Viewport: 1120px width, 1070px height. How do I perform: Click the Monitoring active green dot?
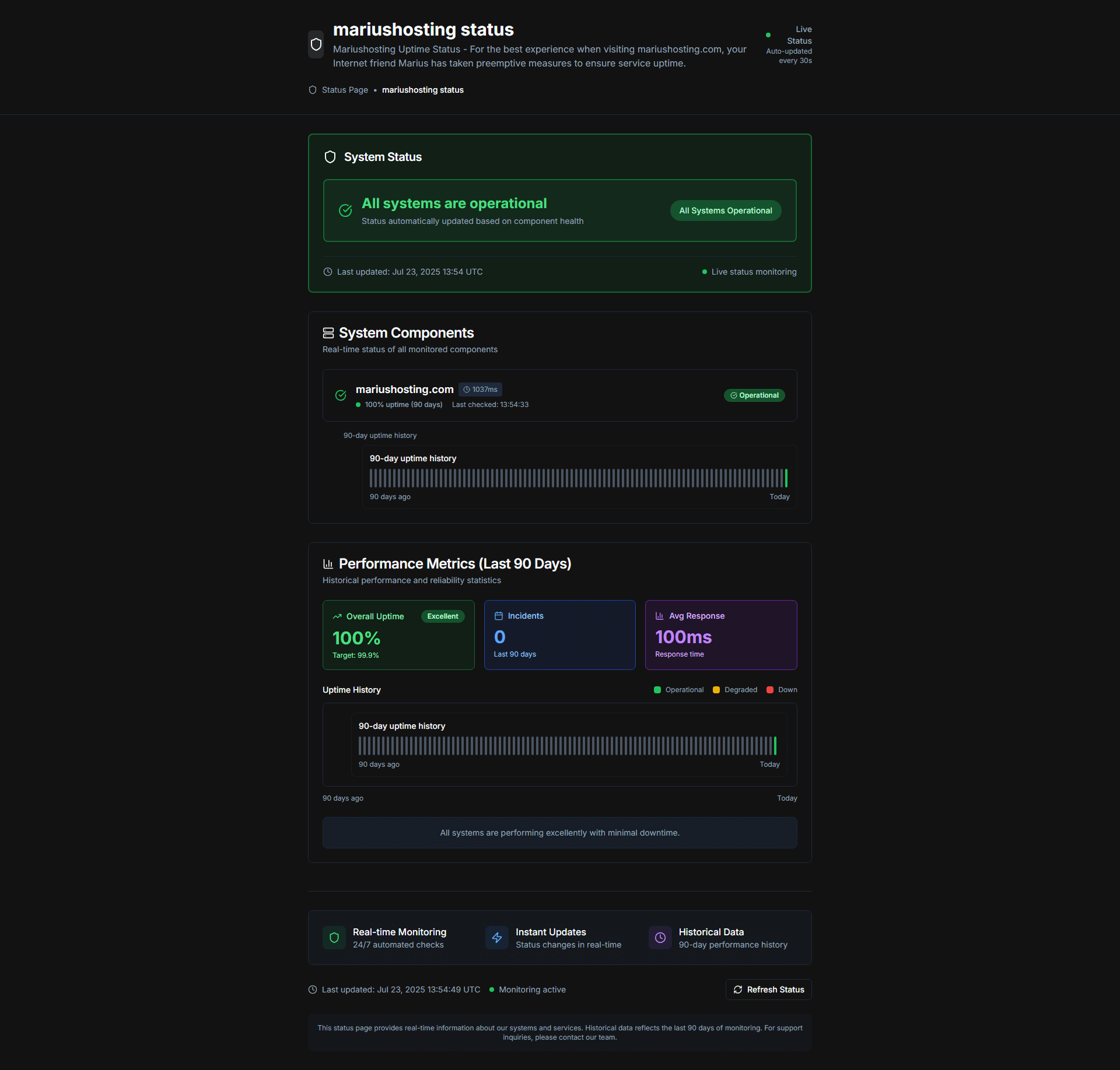pos(492,990)
